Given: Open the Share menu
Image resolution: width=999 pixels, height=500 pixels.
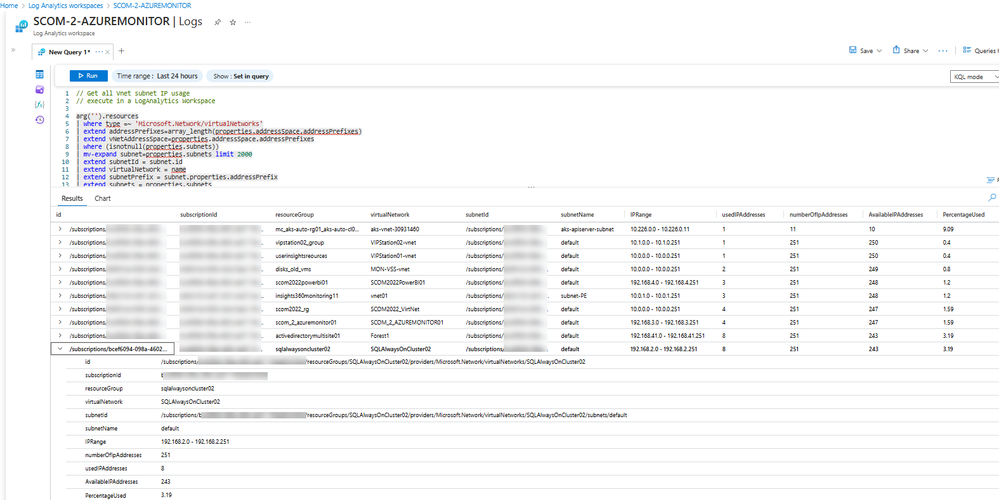Looking at the screenshot, I should tap(910, 50).
